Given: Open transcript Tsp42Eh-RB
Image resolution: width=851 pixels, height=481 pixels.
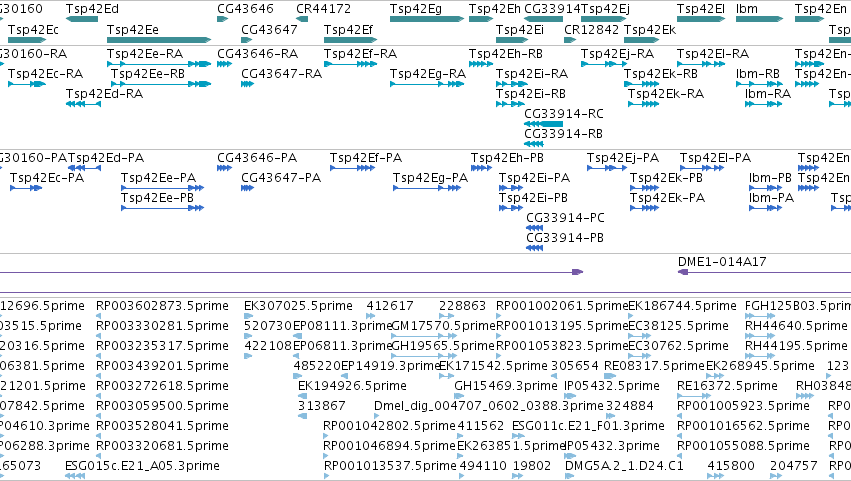Looking at the screenshot, I should click(x=506, y=54).
